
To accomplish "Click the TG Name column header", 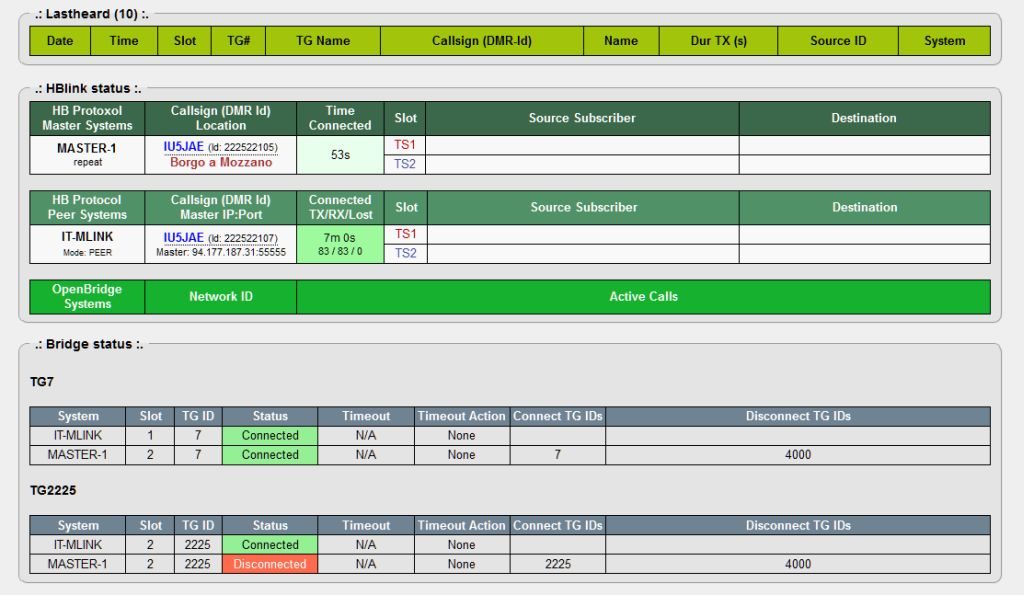I will (323, 40).
